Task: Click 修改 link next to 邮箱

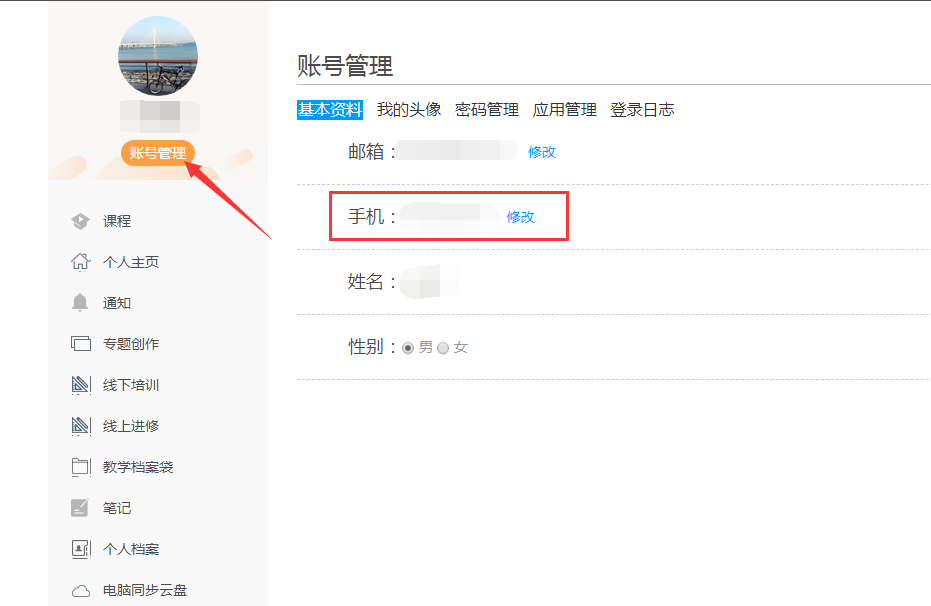Action: point(542,152)
